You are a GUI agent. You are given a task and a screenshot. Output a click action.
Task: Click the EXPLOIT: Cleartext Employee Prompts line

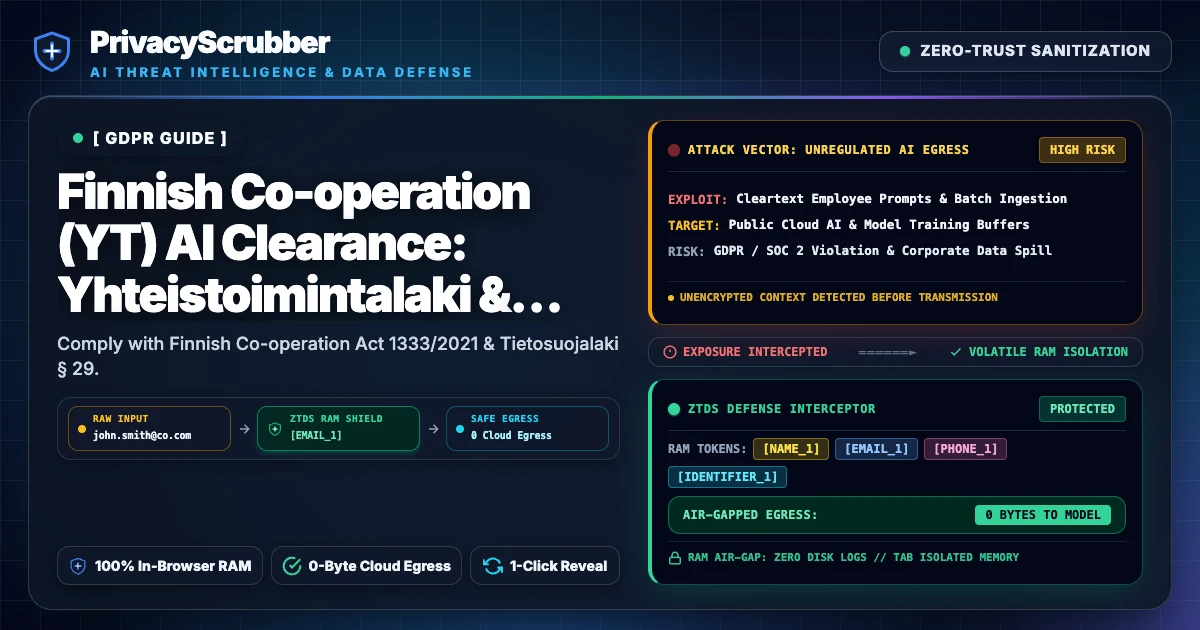point(867,198)
